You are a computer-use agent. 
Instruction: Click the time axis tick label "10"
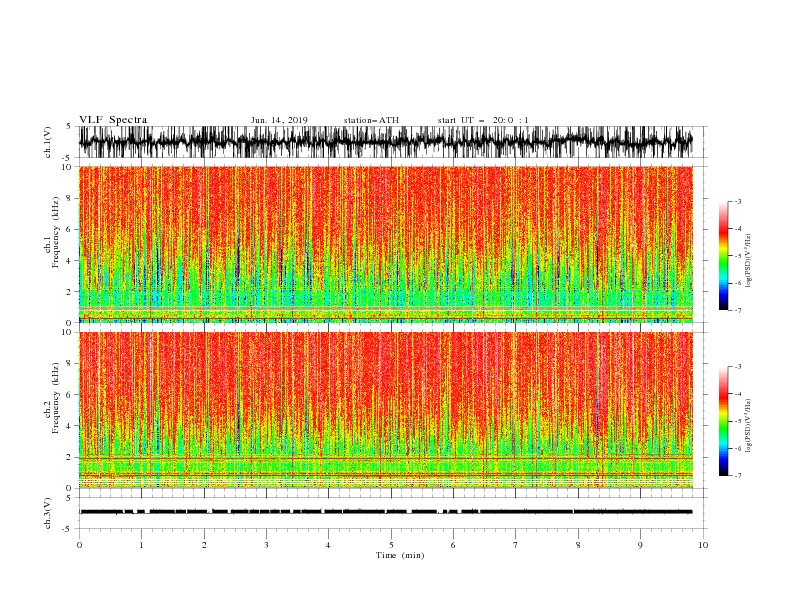[703, 545]
